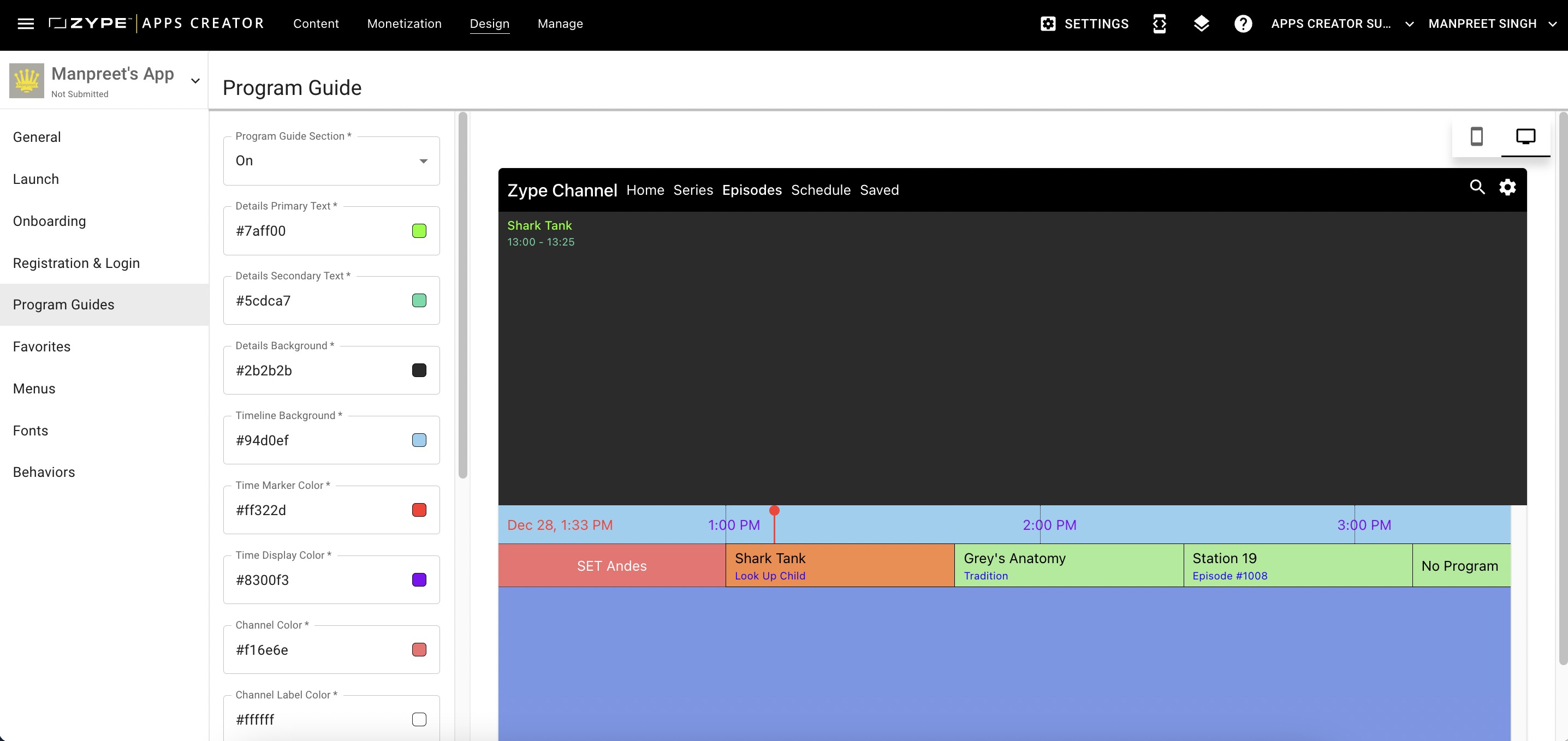Click the settings form panel scrollbar
The image size is (1568, 741).
pos(462,295)
